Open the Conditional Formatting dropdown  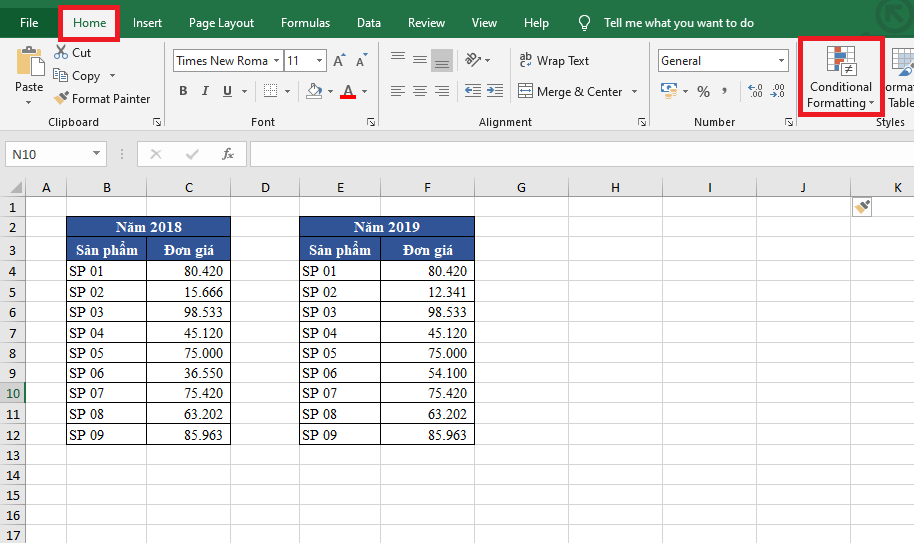840,78
